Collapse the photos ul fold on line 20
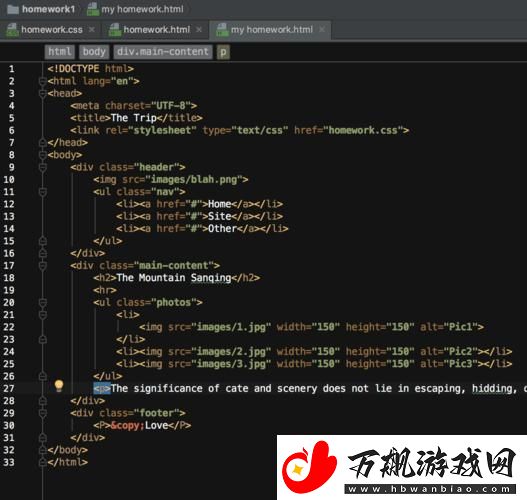Viewport: 527px width, 500px height. (x=43, y=302)
